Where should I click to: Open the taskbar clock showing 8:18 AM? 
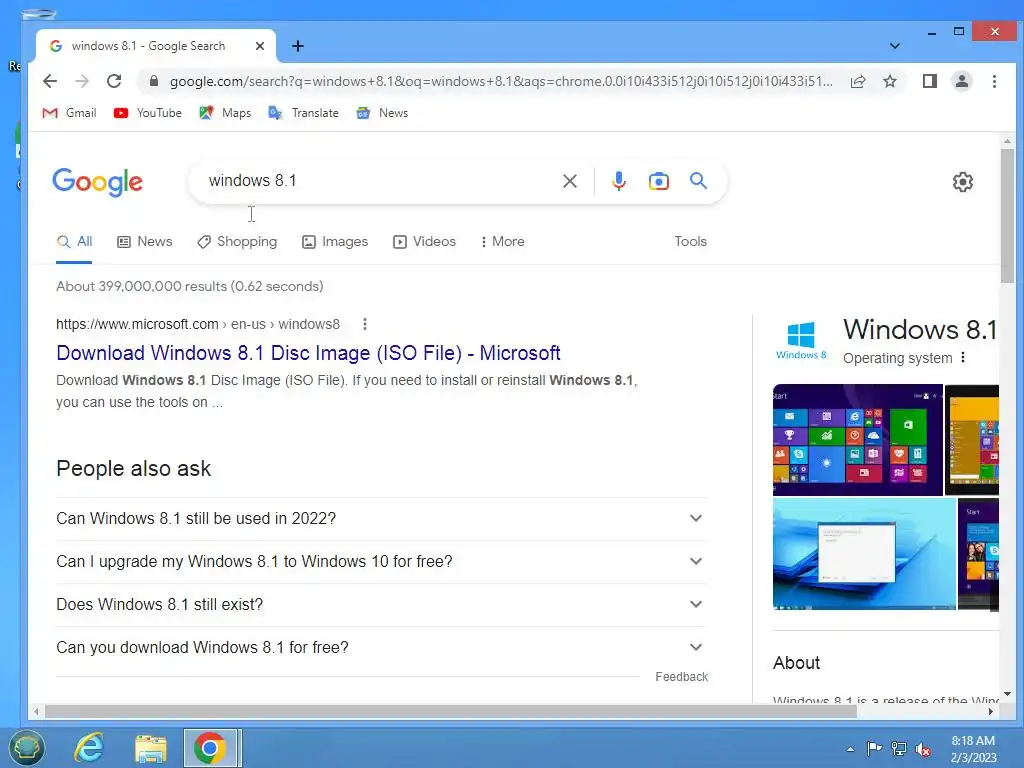click(x=972, y=748)
